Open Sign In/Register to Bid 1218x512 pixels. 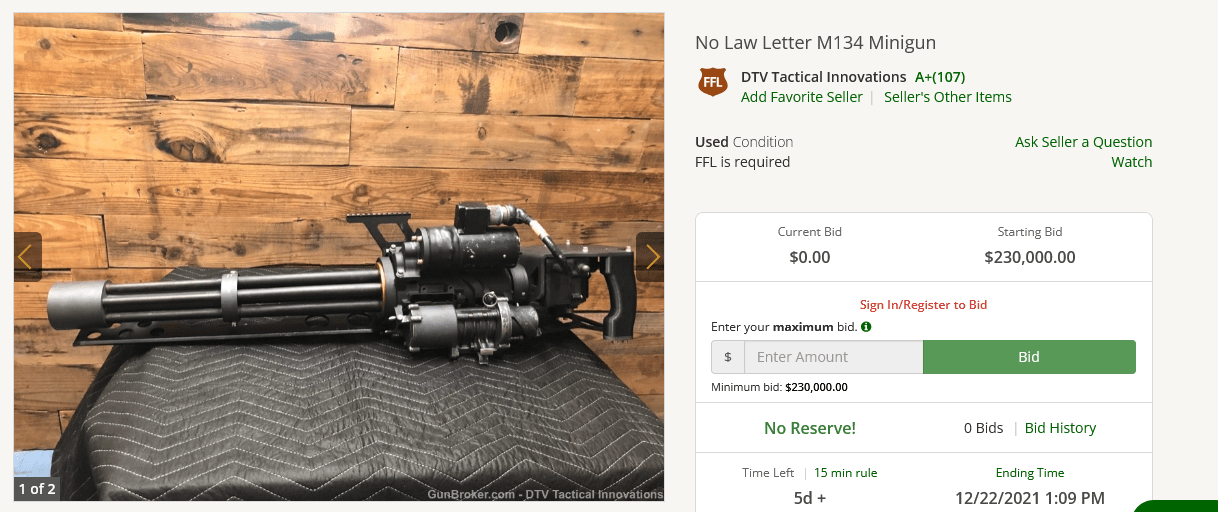924,305
